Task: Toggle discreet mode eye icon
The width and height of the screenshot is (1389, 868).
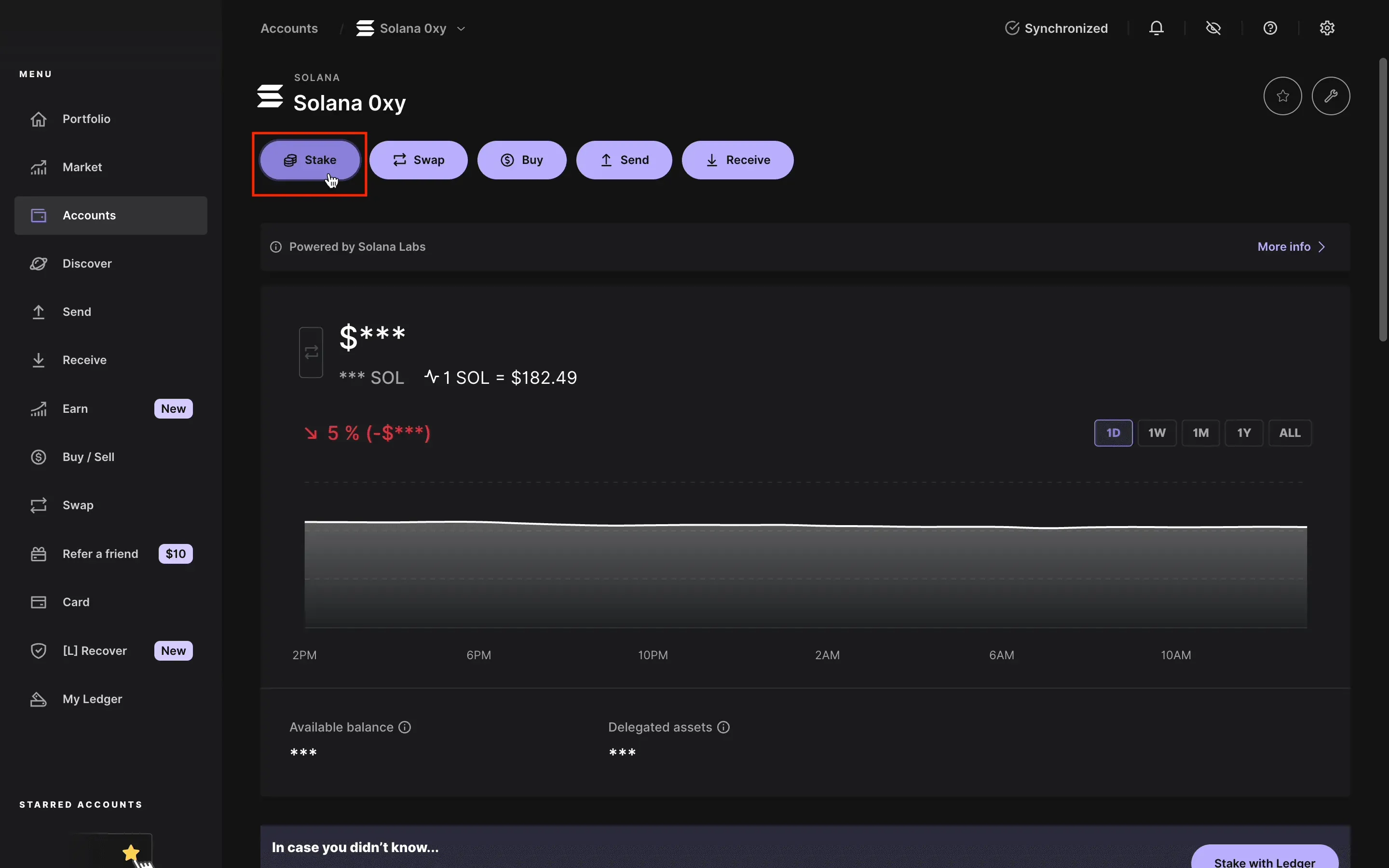Action: pyautogui.click(x=1213, y=28)
